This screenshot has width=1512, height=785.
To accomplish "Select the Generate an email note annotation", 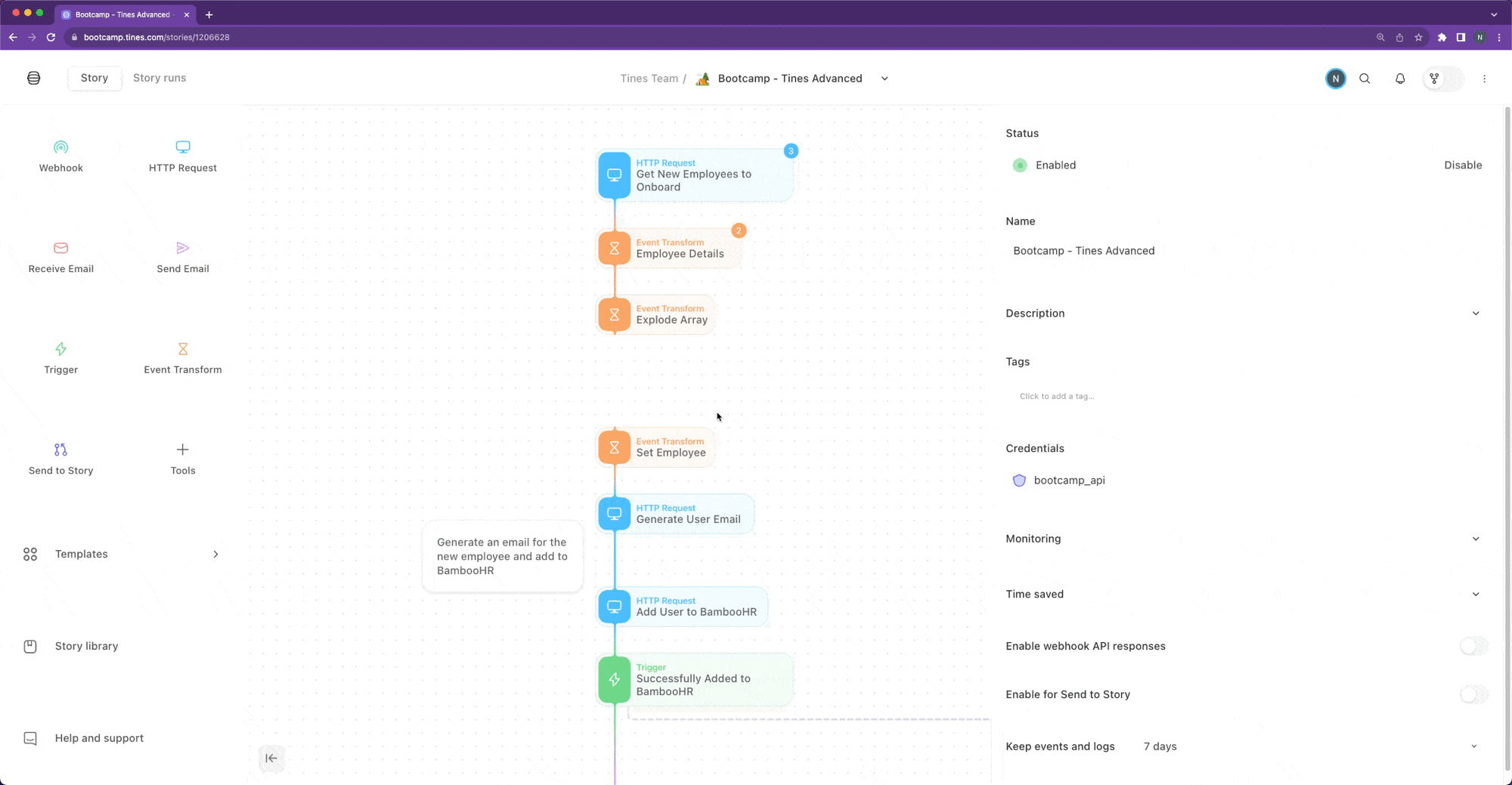I will (x=503, y=556).
